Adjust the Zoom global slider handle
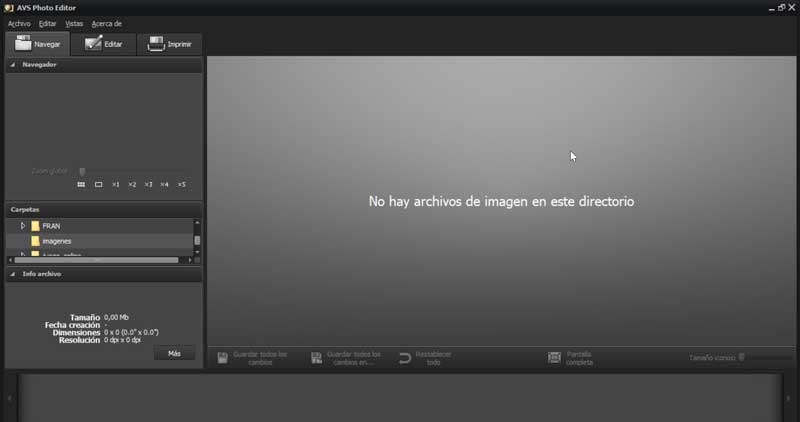 pyautogui.click(x=82, y=171)
